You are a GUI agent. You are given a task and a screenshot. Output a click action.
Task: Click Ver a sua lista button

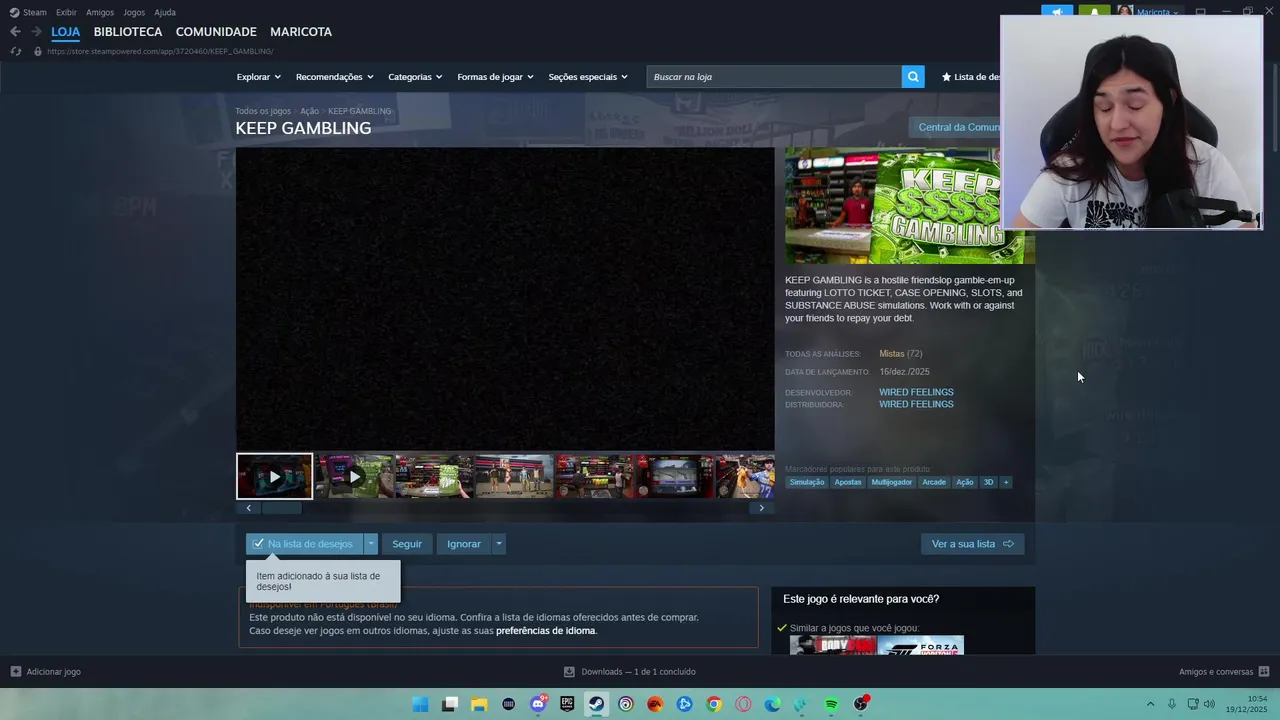(972, 544)
